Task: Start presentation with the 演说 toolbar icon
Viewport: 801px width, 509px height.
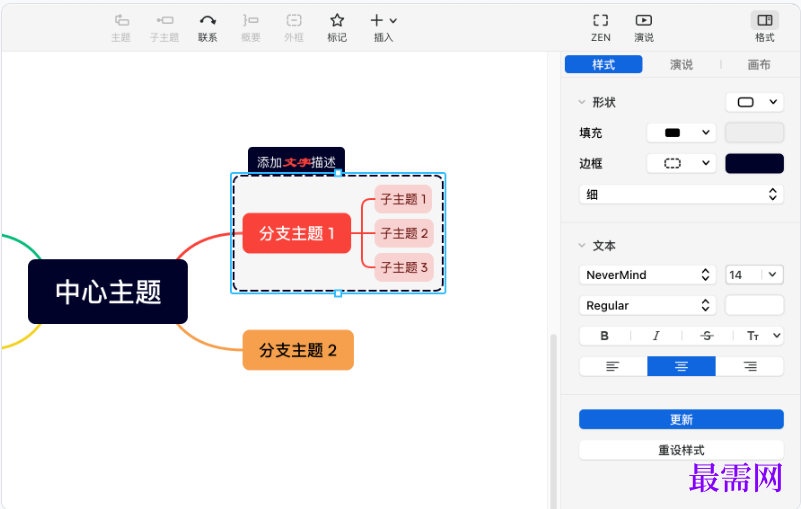Action: 644,21
